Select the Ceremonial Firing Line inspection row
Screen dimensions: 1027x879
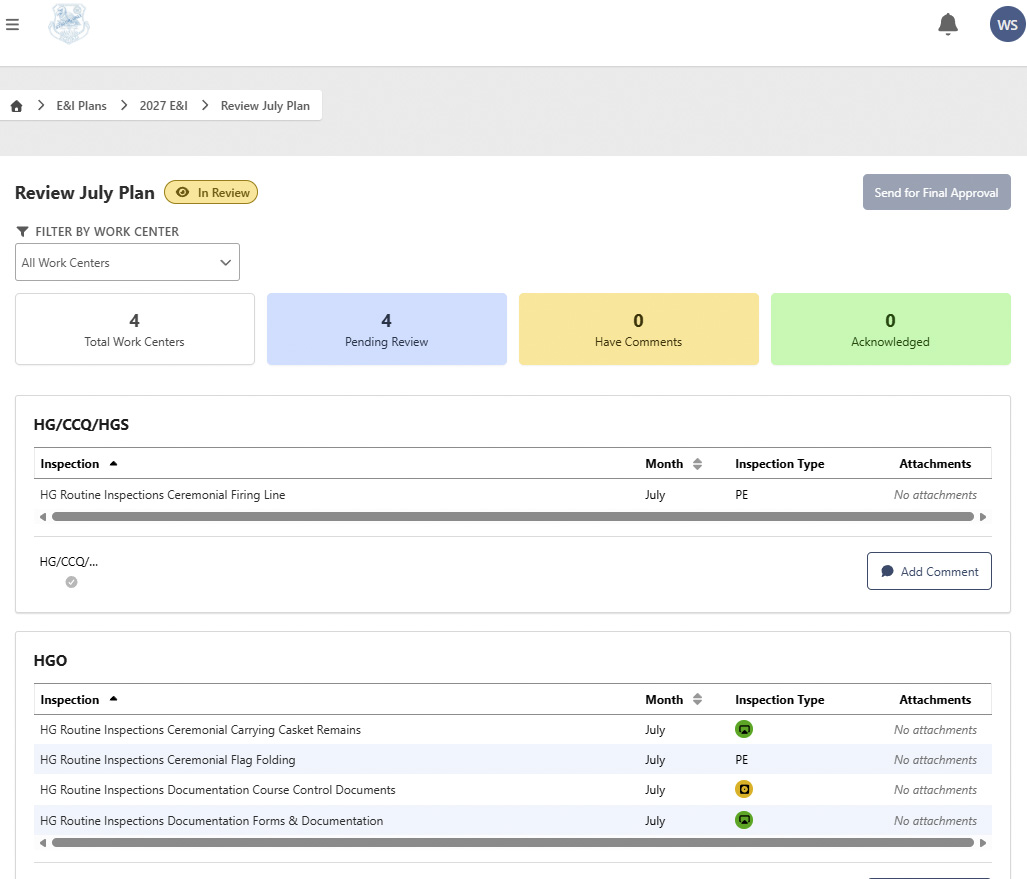(513, 495)
